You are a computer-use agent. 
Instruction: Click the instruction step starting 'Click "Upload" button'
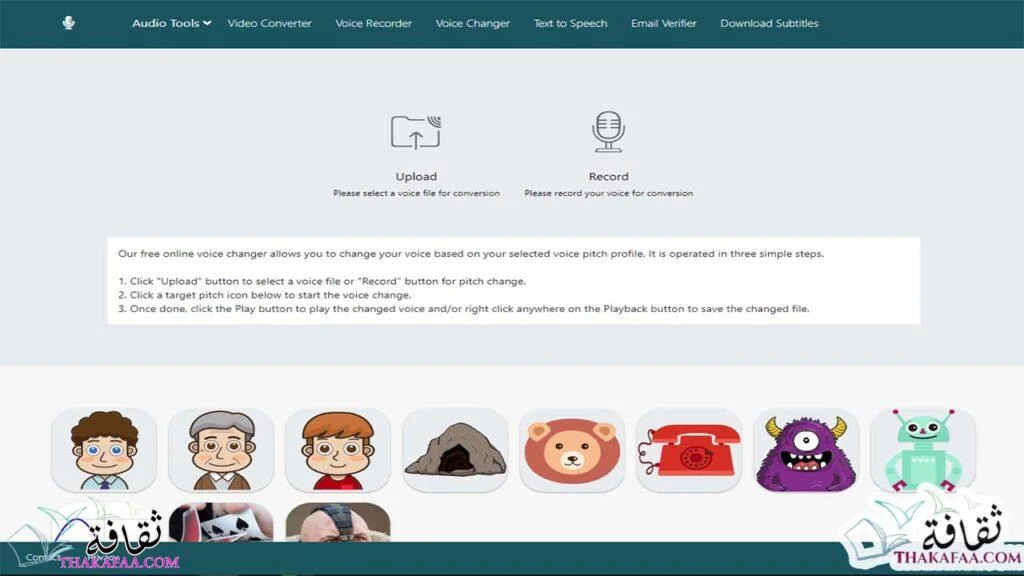322,281
